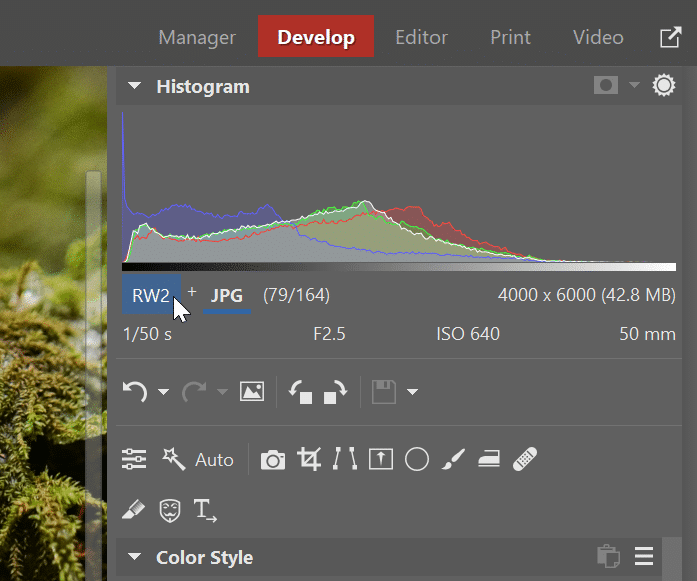Image resolution: width=697 pixels, height=581 pixels.
Task: Click the image count (79/164)
Action: coord(296,295)
